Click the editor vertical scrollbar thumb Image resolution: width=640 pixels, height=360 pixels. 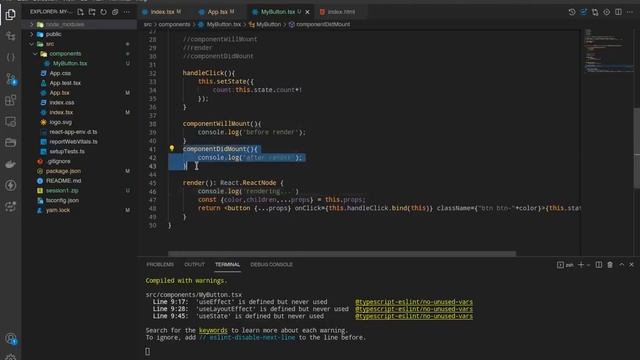[x=637, y=148]
